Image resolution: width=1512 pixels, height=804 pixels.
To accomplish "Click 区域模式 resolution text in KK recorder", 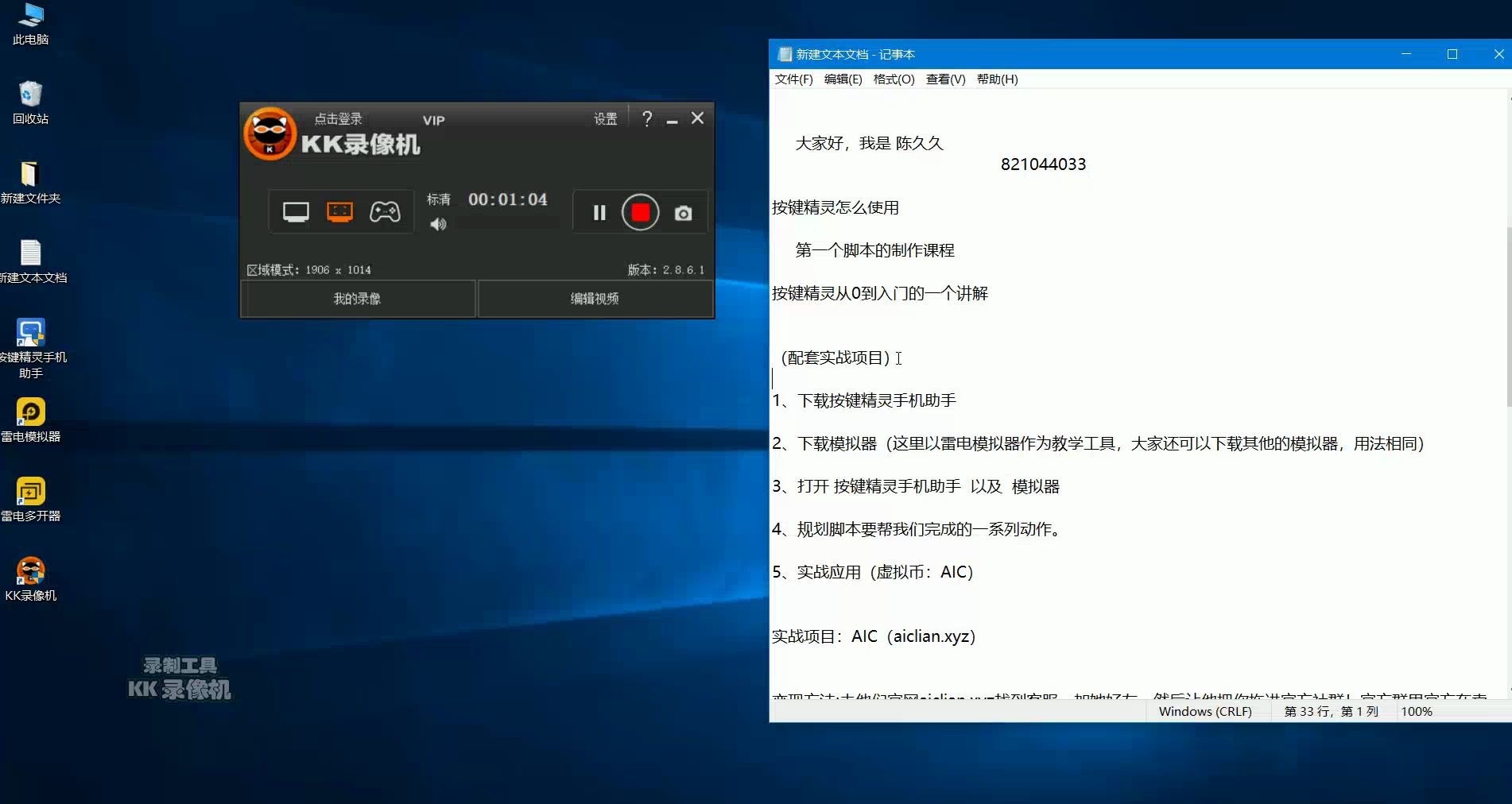I will coord(308,270).
